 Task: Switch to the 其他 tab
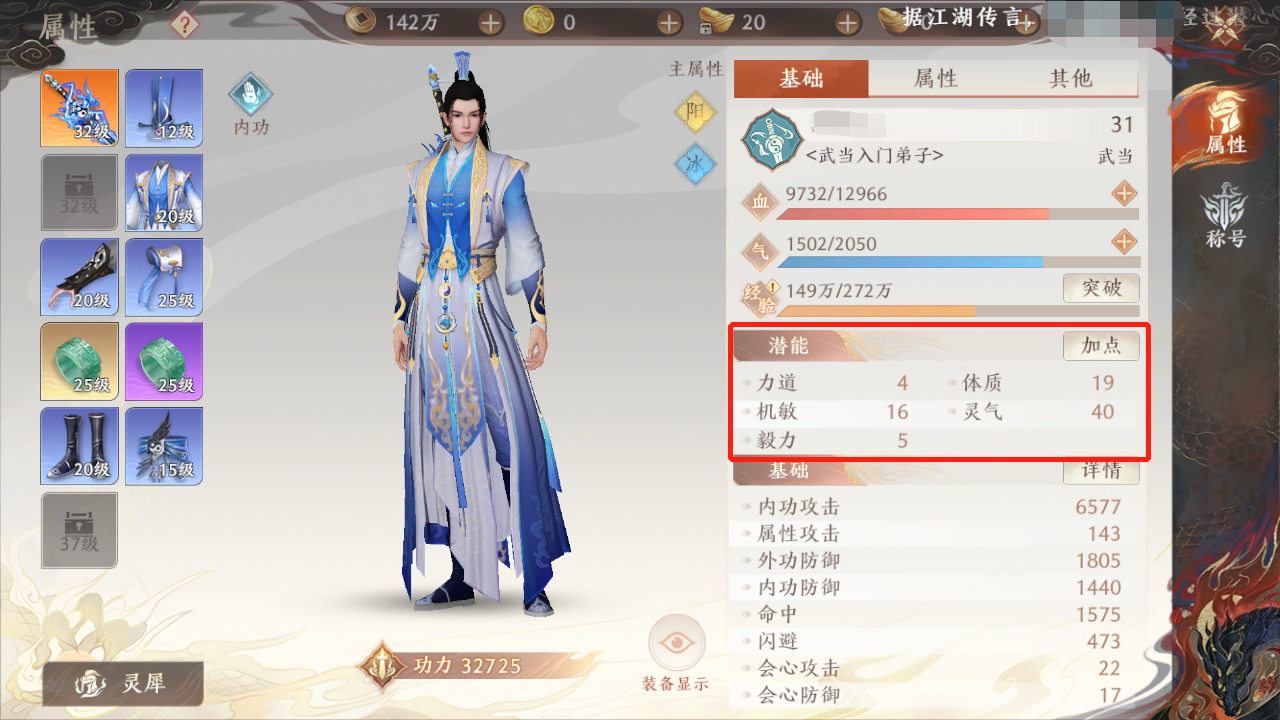click(x=1071, y=79)
